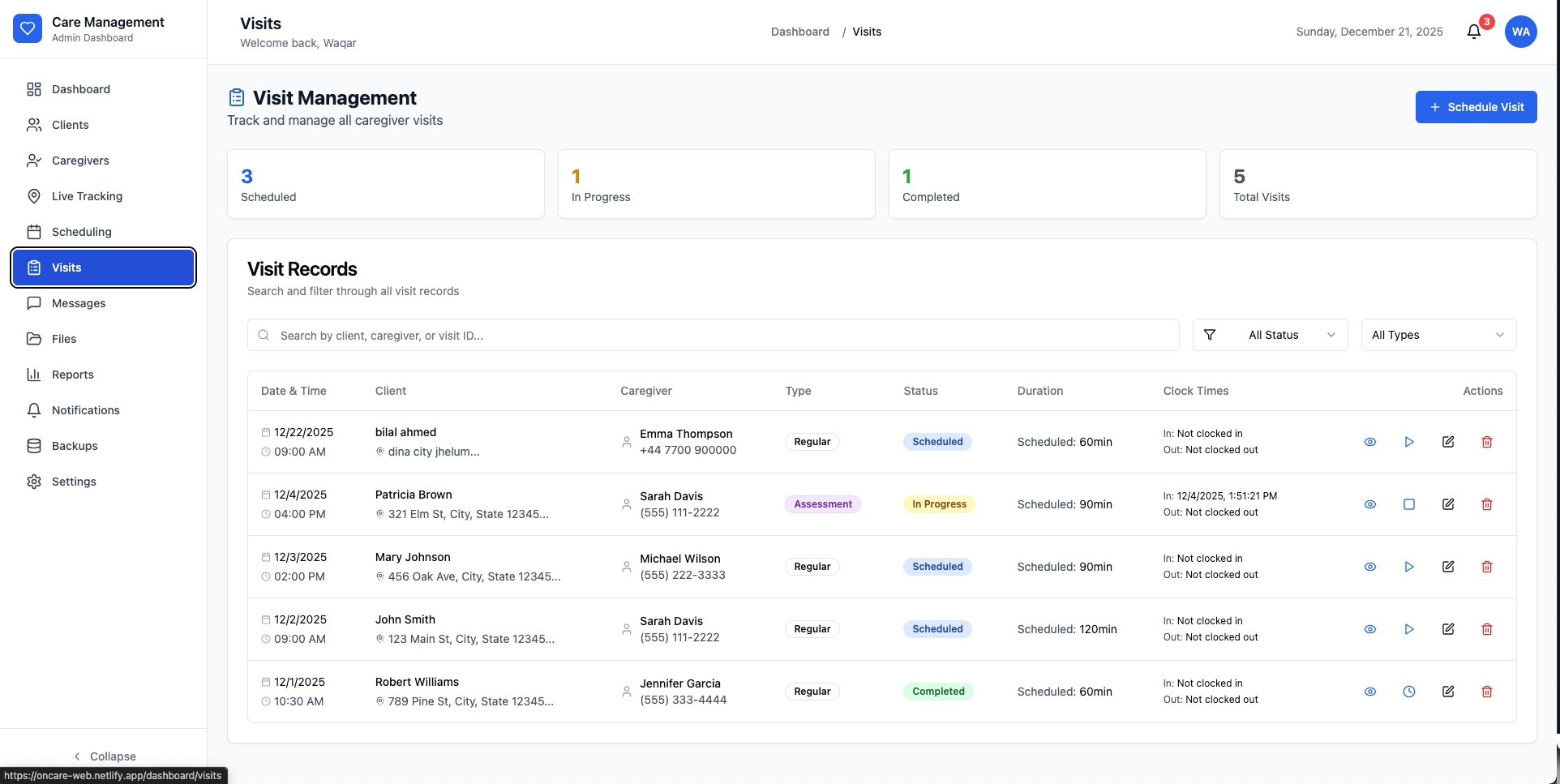Delete bilal ahmed's visit record

coord(1487,442)
